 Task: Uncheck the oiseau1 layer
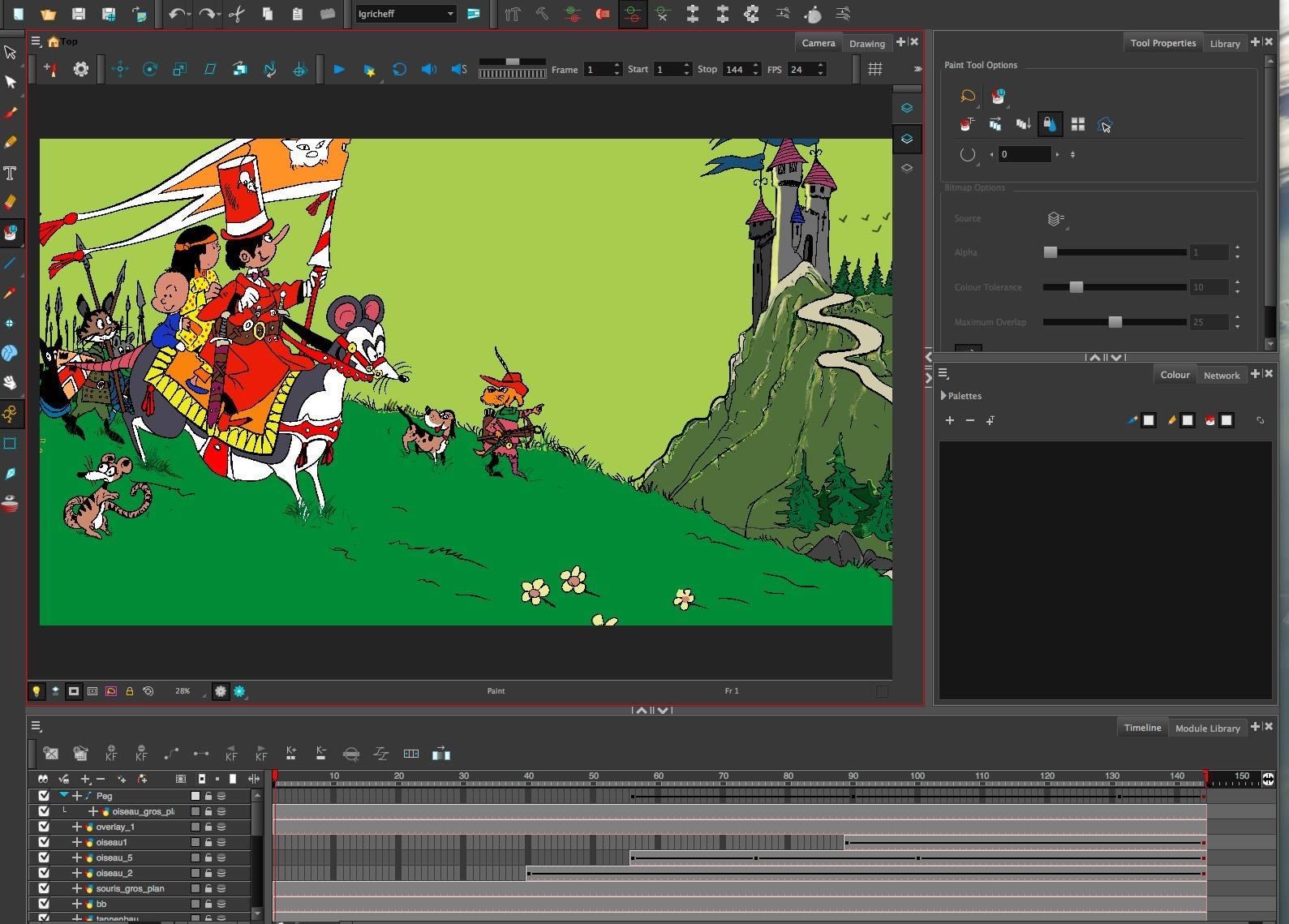tap(44, 842)
